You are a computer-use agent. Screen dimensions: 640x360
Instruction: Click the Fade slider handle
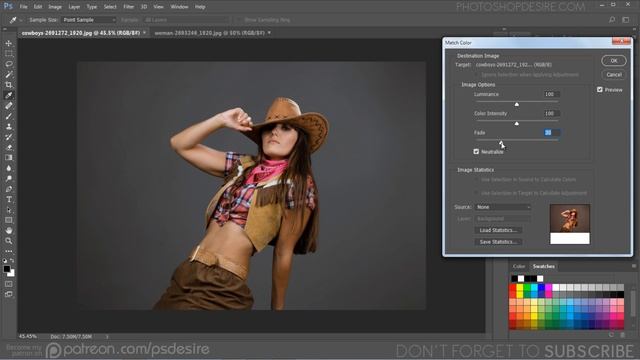click(501, 142)
